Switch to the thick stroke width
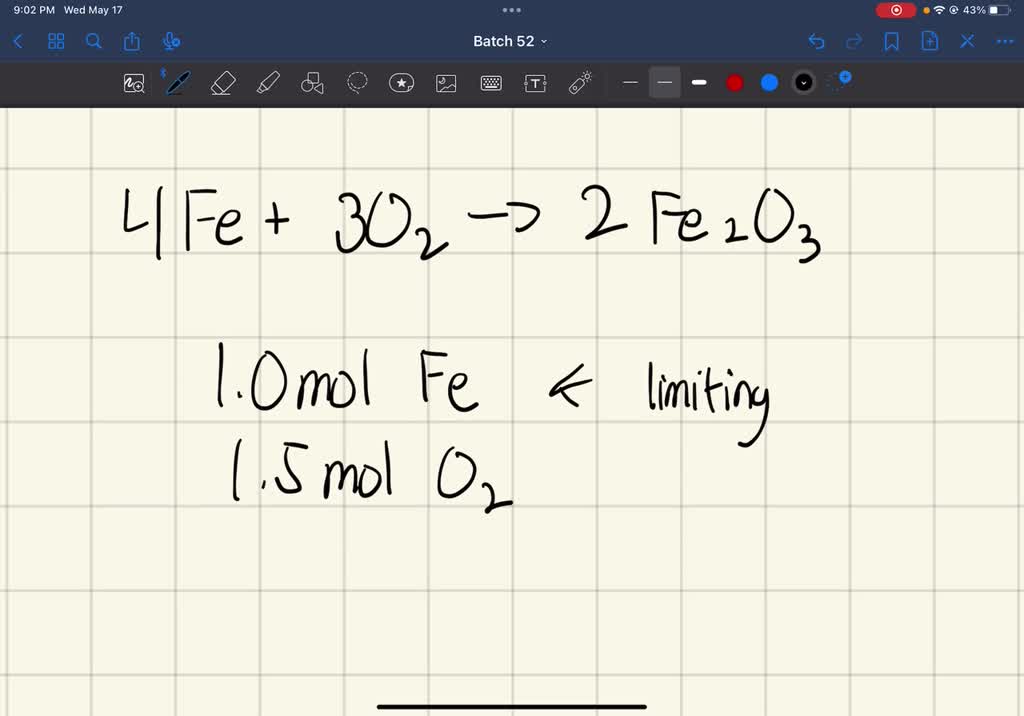1024x716 pixels. pos(699,83)
